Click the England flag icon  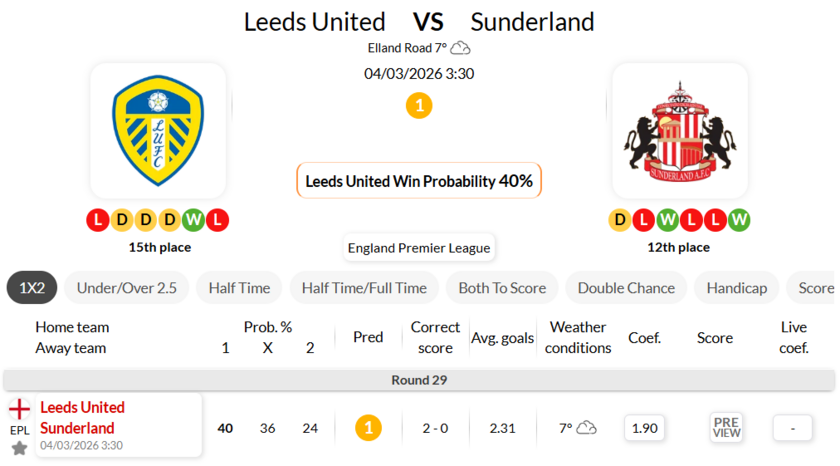click(x=19, y=409)
